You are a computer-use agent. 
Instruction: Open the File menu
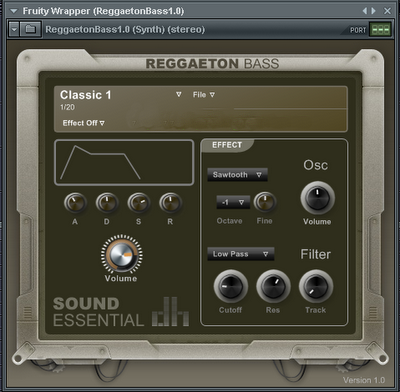point(204,95)
